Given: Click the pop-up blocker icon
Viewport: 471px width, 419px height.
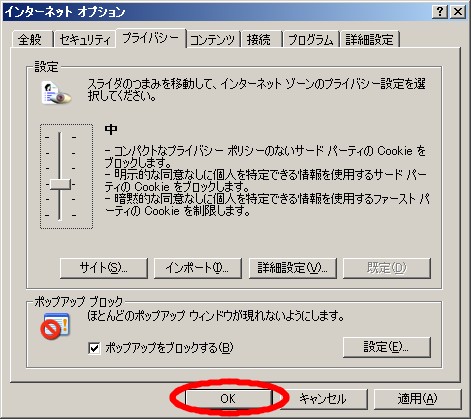Looking at the screenshot, I should click(55, 326).
